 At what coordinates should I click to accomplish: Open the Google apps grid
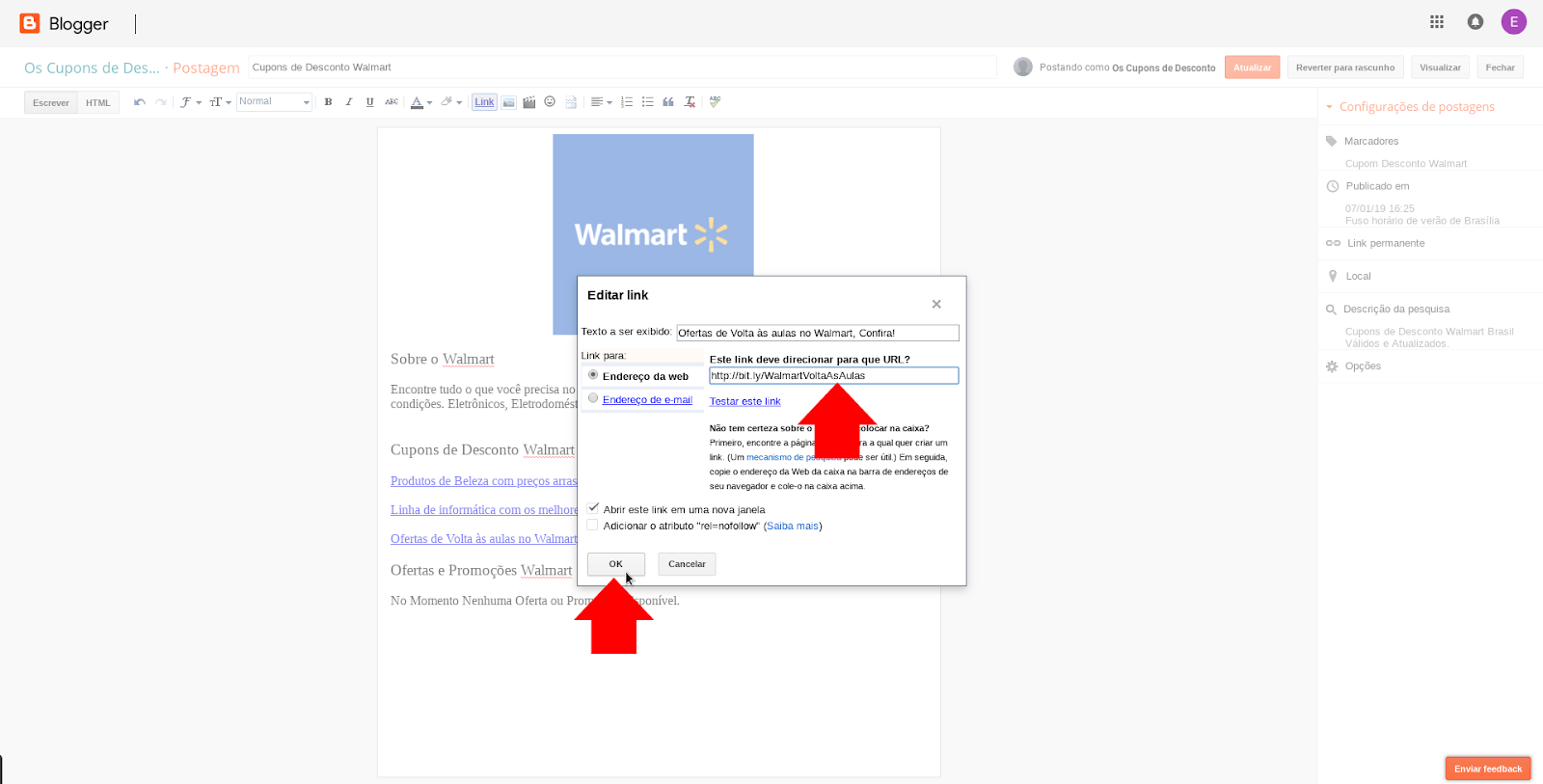click(x=1437, y=22)
